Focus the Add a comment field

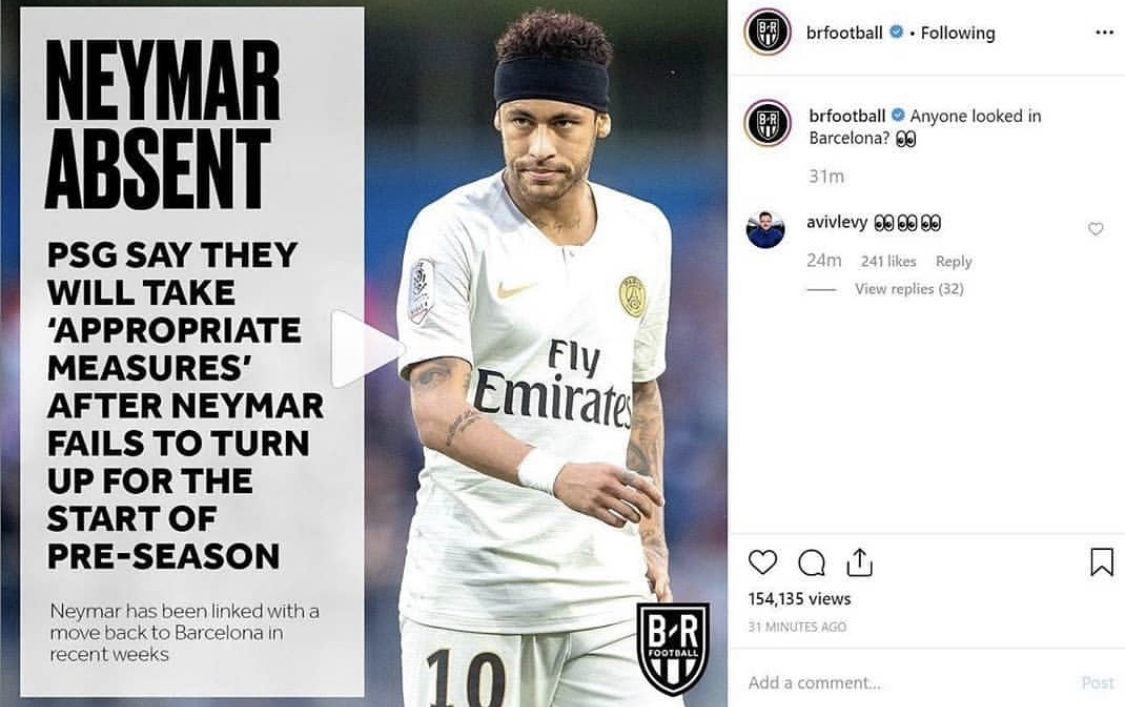pos(904,682)
